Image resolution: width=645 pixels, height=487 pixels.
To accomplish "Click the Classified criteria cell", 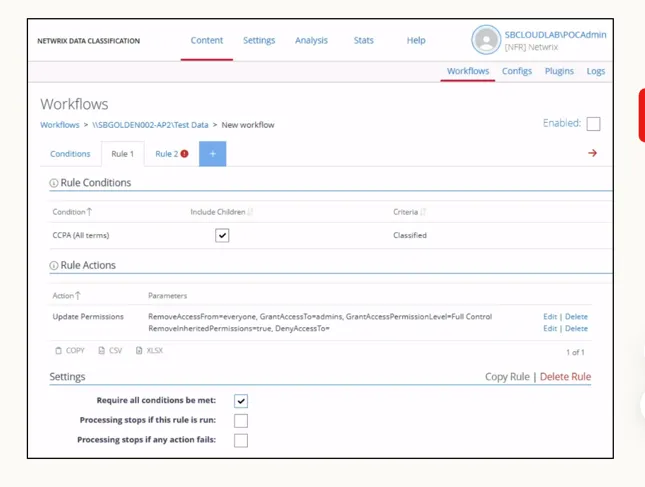I will coord(410,235).
